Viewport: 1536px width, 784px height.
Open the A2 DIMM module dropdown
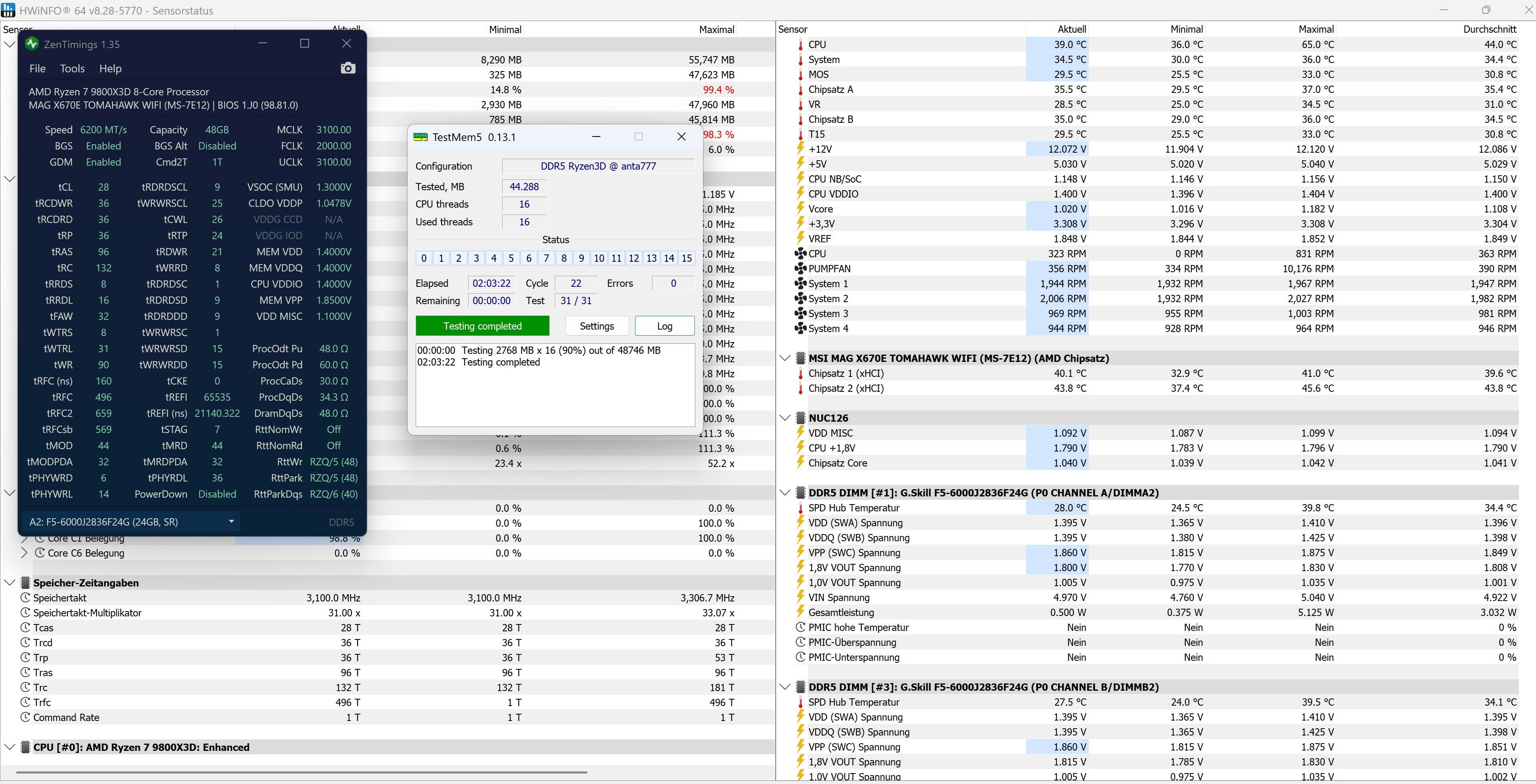pyautogui.click(x=231, y=522)
